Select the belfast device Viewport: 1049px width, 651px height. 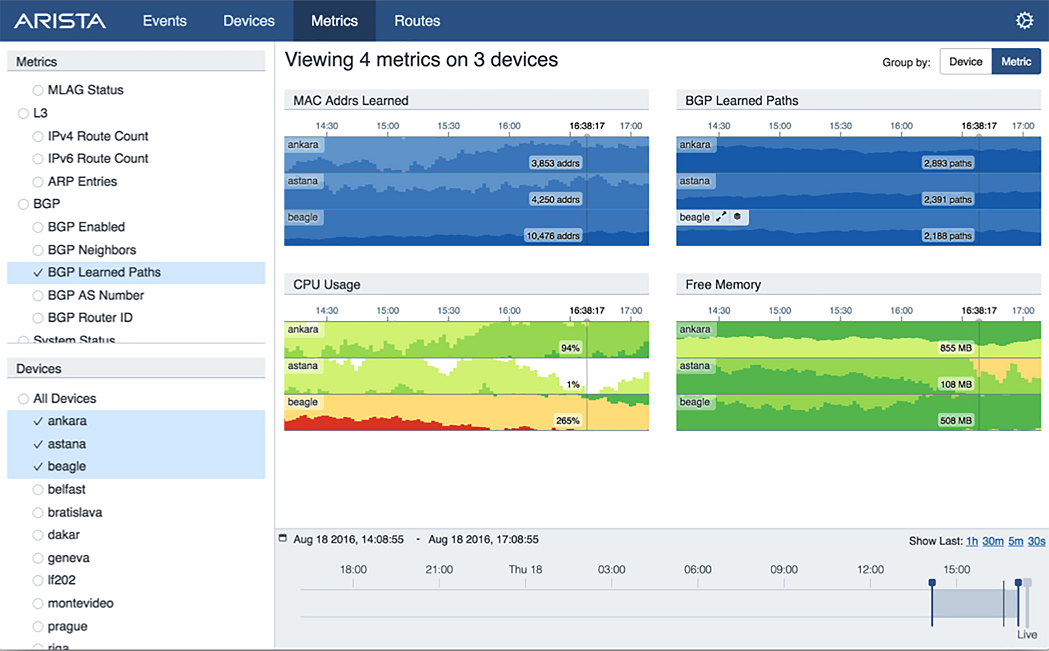tap(65, 489)
